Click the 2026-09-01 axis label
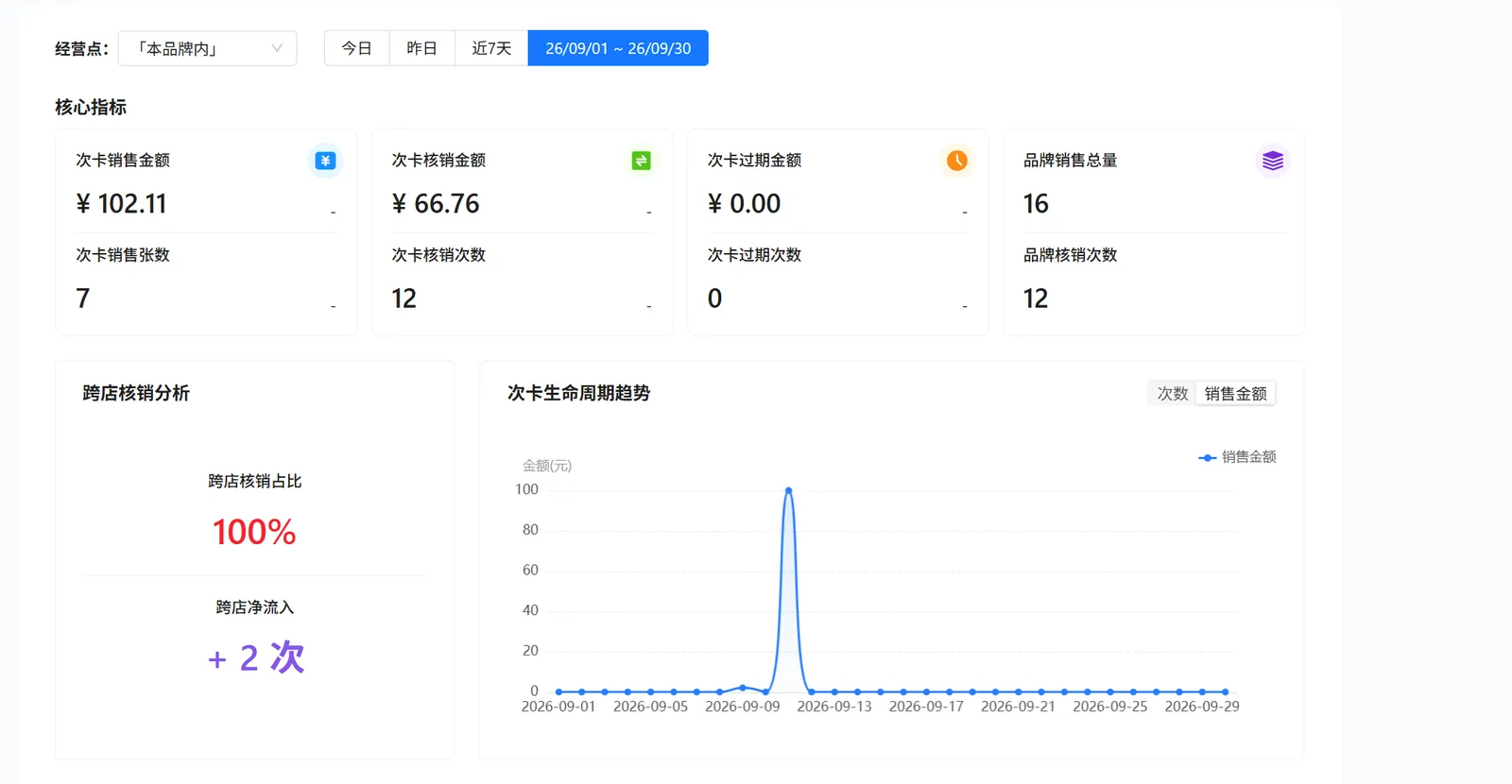The image size is (1512, 784). coord(558,707)
